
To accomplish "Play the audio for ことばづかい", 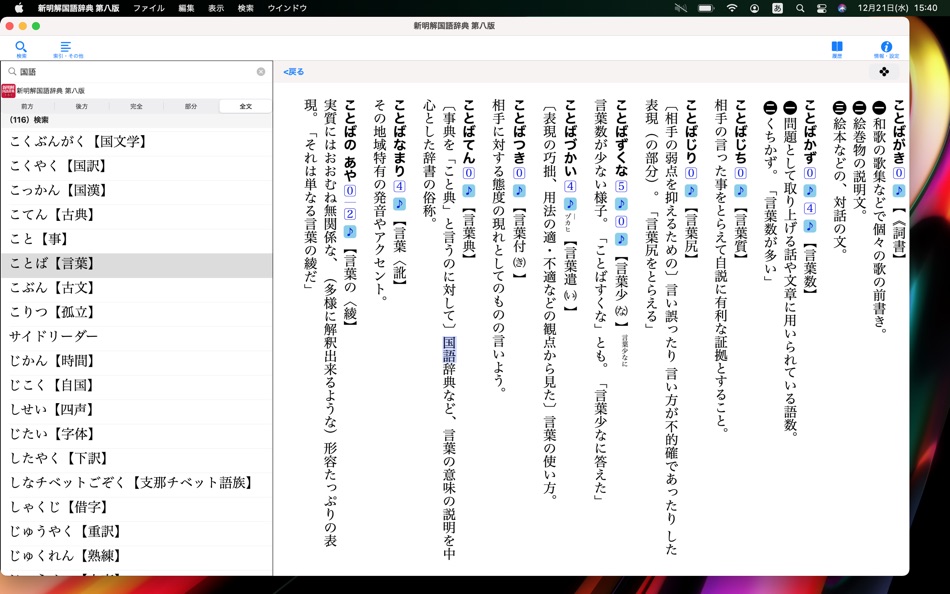I will 570,204.
